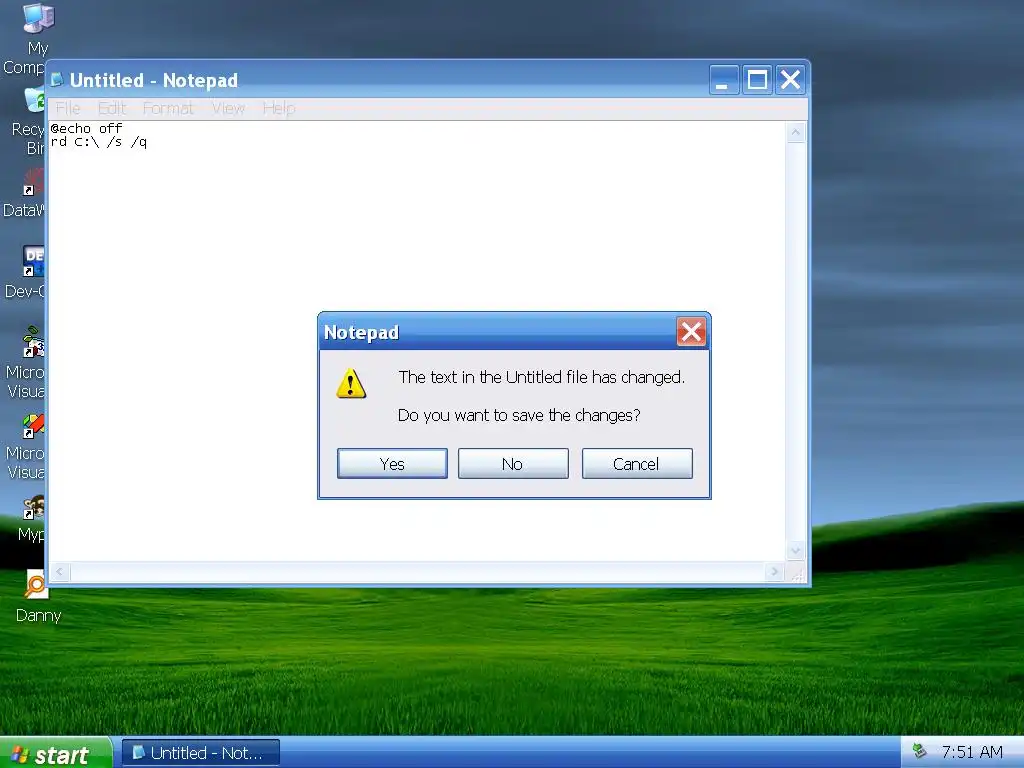Open the Help menu in Notepad
1024x768 pixels.
(279, 108)
